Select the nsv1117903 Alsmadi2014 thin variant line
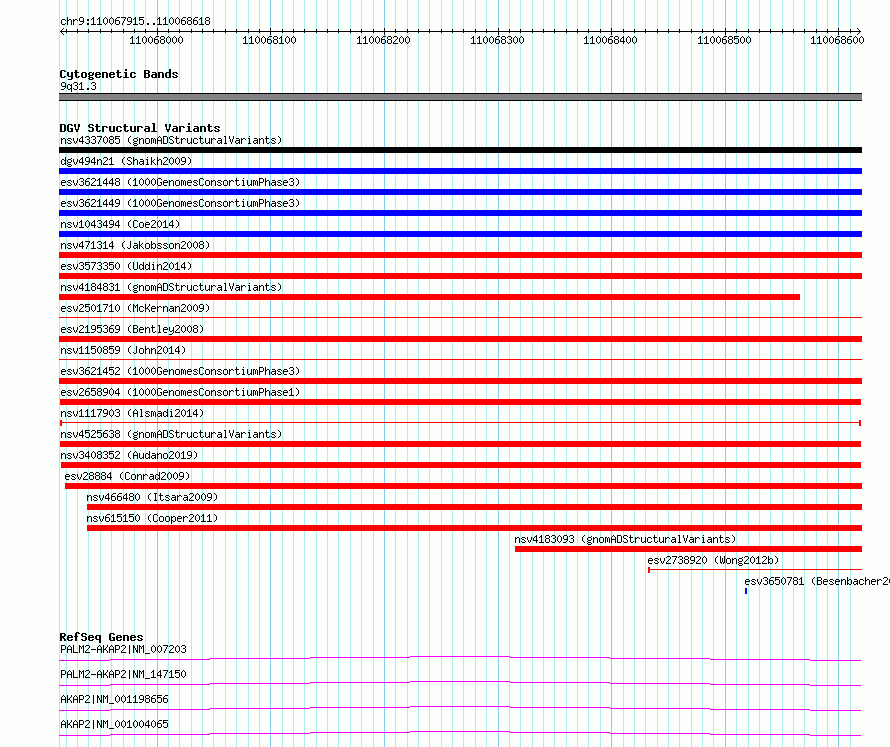 [460, 423]
